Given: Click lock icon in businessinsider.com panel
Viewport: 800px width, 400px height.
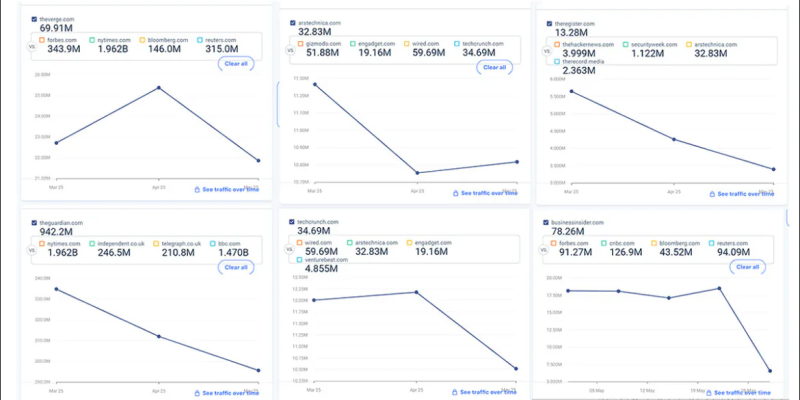Looking at the screenshot, I should (x=714, y=394).
